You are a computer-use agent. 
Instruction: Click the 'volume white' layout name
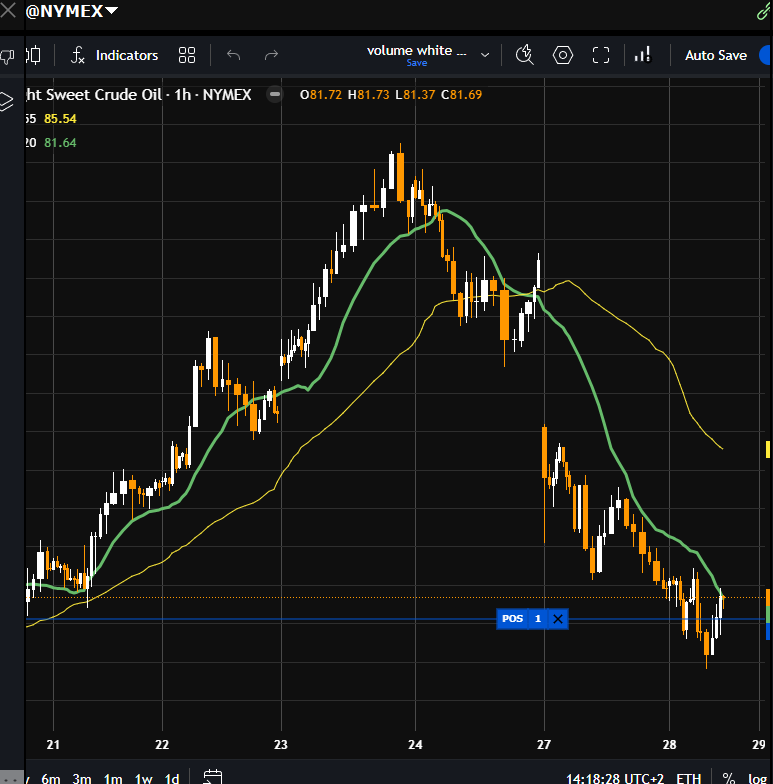click(416, 50)
